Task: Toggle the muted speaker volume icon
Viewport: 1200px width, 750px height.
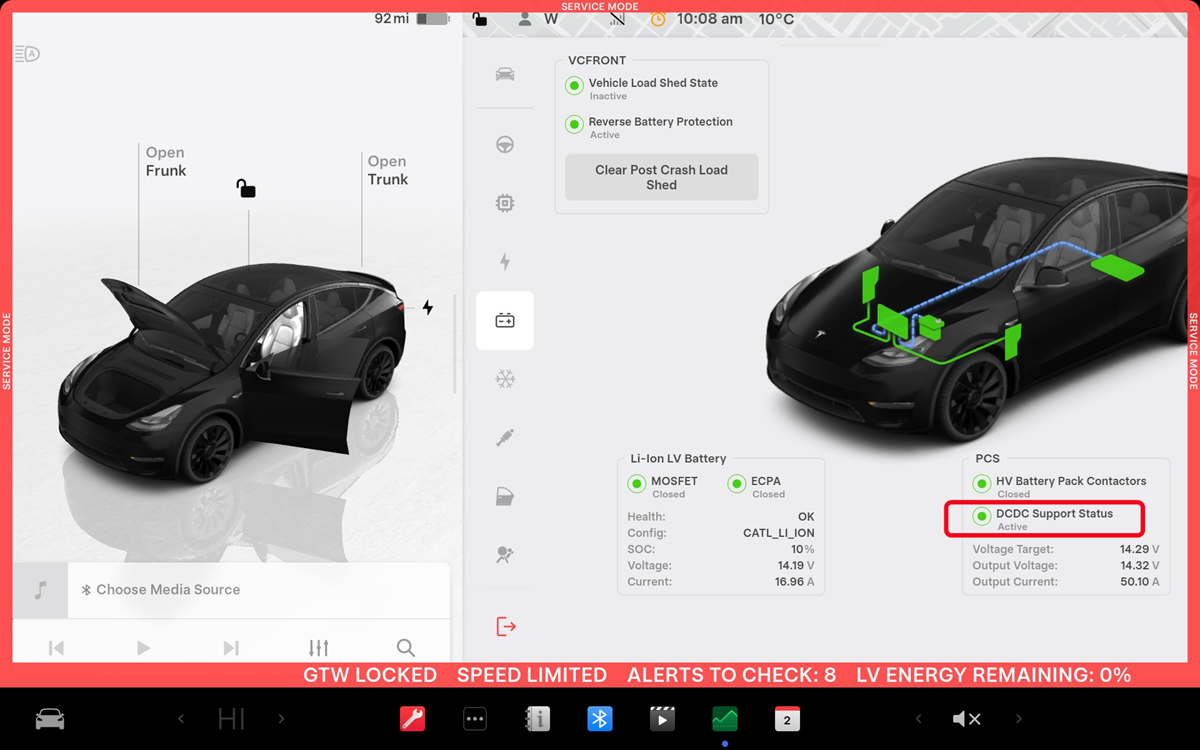Action: click(966, 719)
